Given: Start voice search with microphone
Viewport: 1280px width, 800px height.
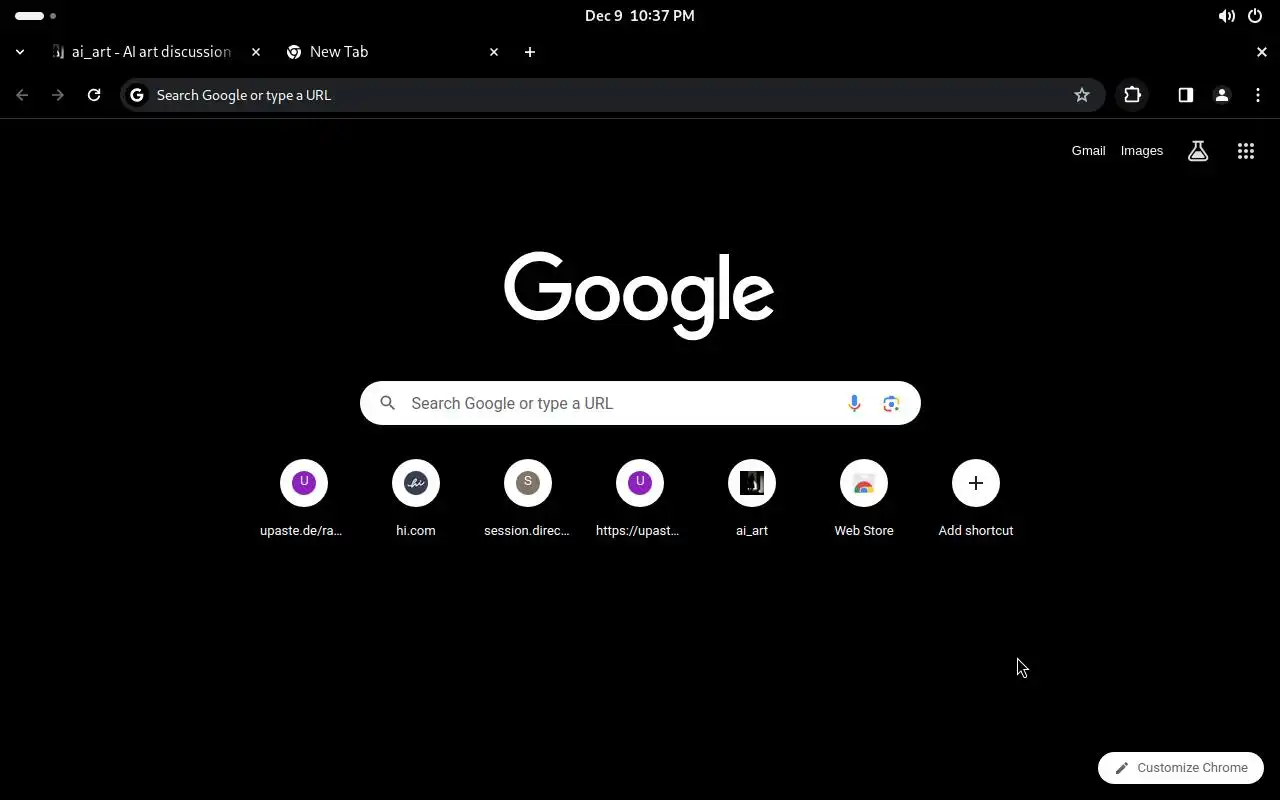Looking at the screenshot, I should [854, 403].
